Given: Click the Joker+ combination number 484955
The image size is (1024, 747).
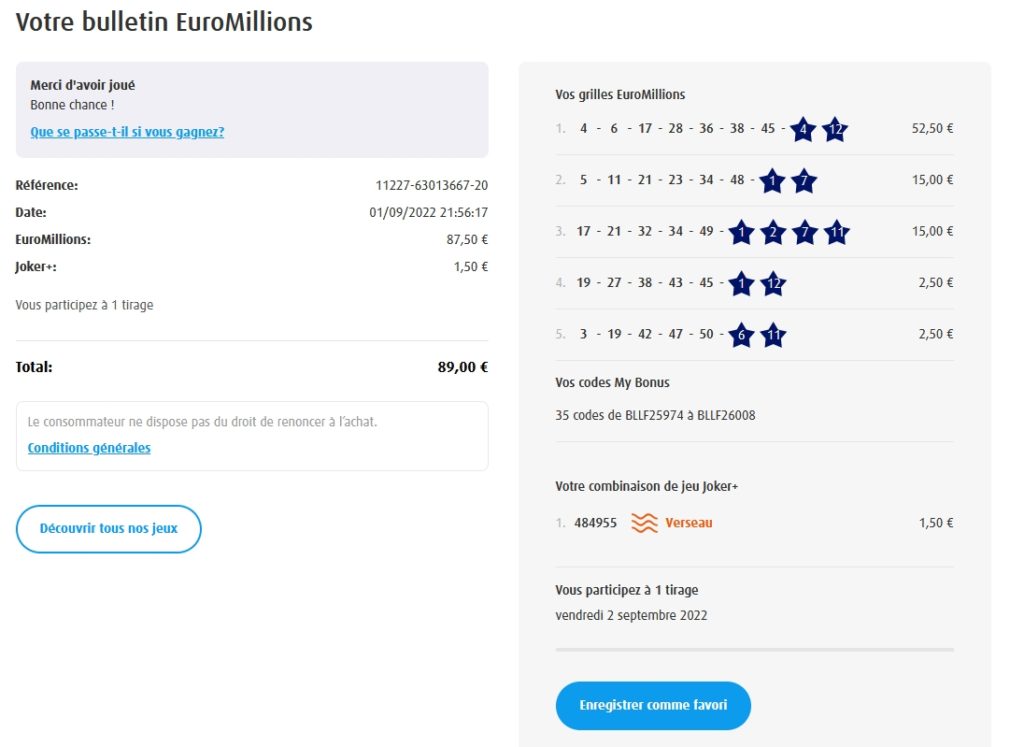Looking at the screenshot, I should 595,523.
